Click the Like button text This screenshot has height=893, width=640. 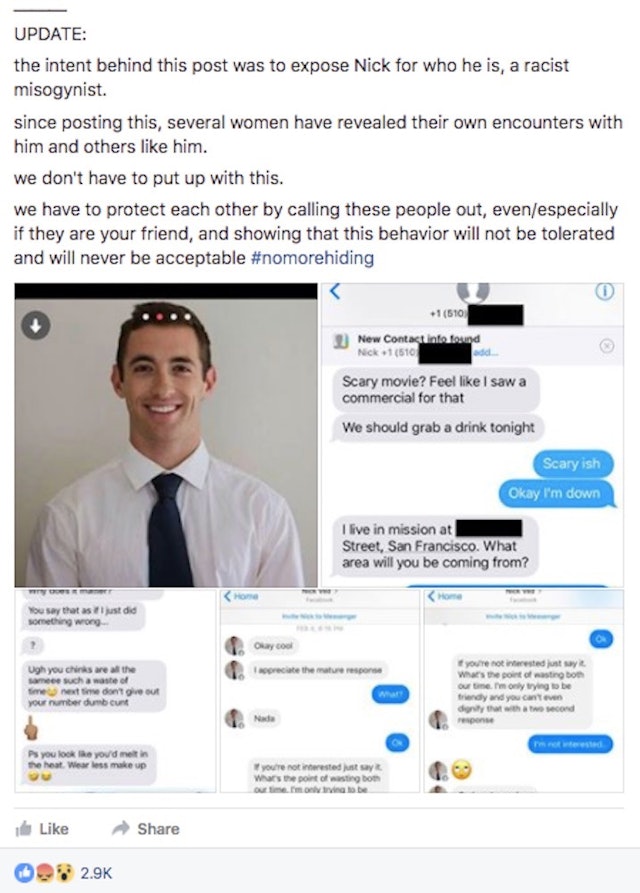[54, 829]
